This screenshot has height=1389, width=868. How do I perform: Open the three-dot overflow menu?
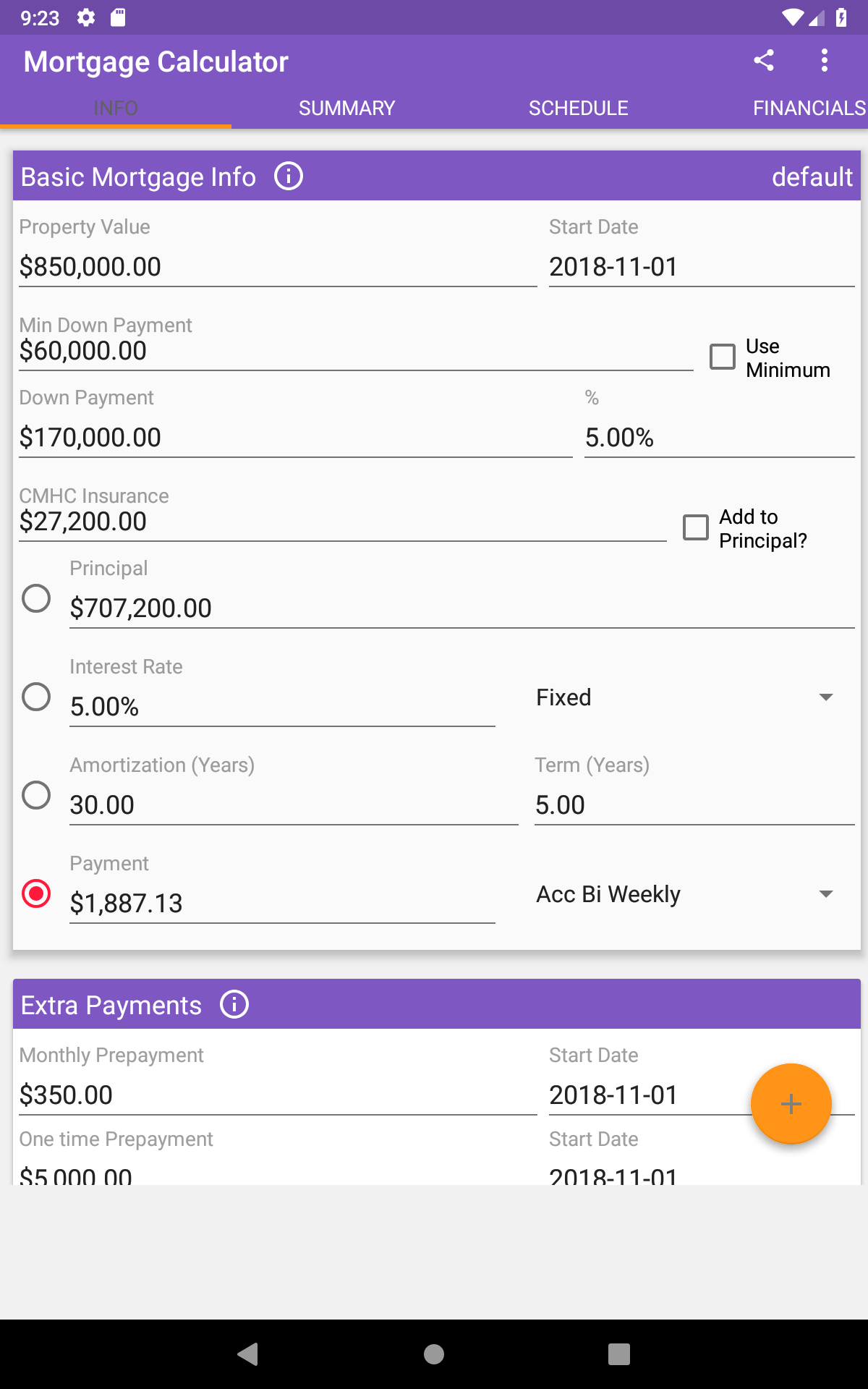coord(824,60)
